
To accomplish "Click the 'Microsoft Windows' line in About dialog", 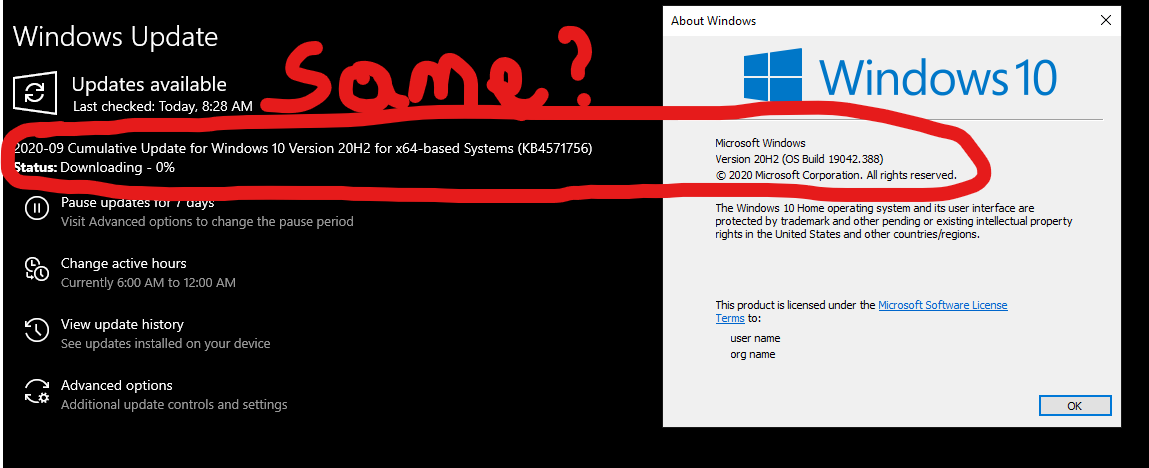I will 760,143.
